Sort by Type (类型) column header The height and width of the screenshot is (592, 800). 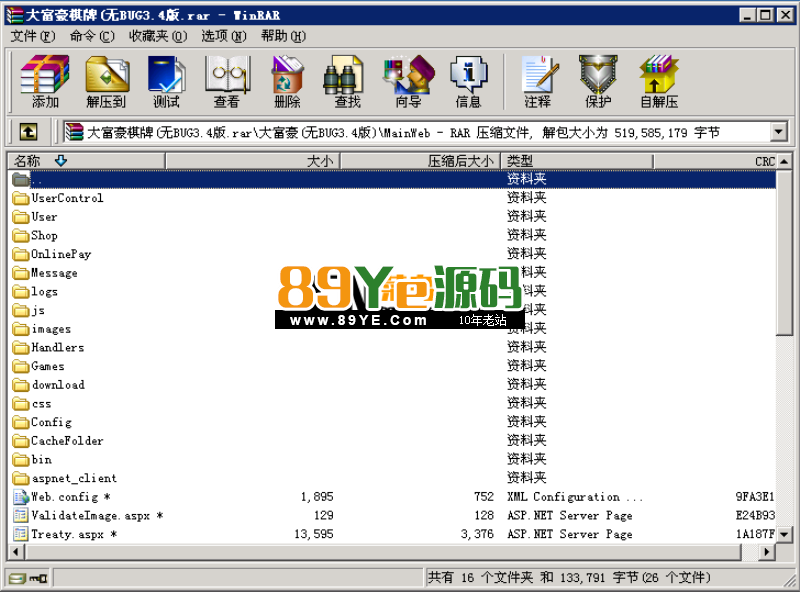pos(577,161)
